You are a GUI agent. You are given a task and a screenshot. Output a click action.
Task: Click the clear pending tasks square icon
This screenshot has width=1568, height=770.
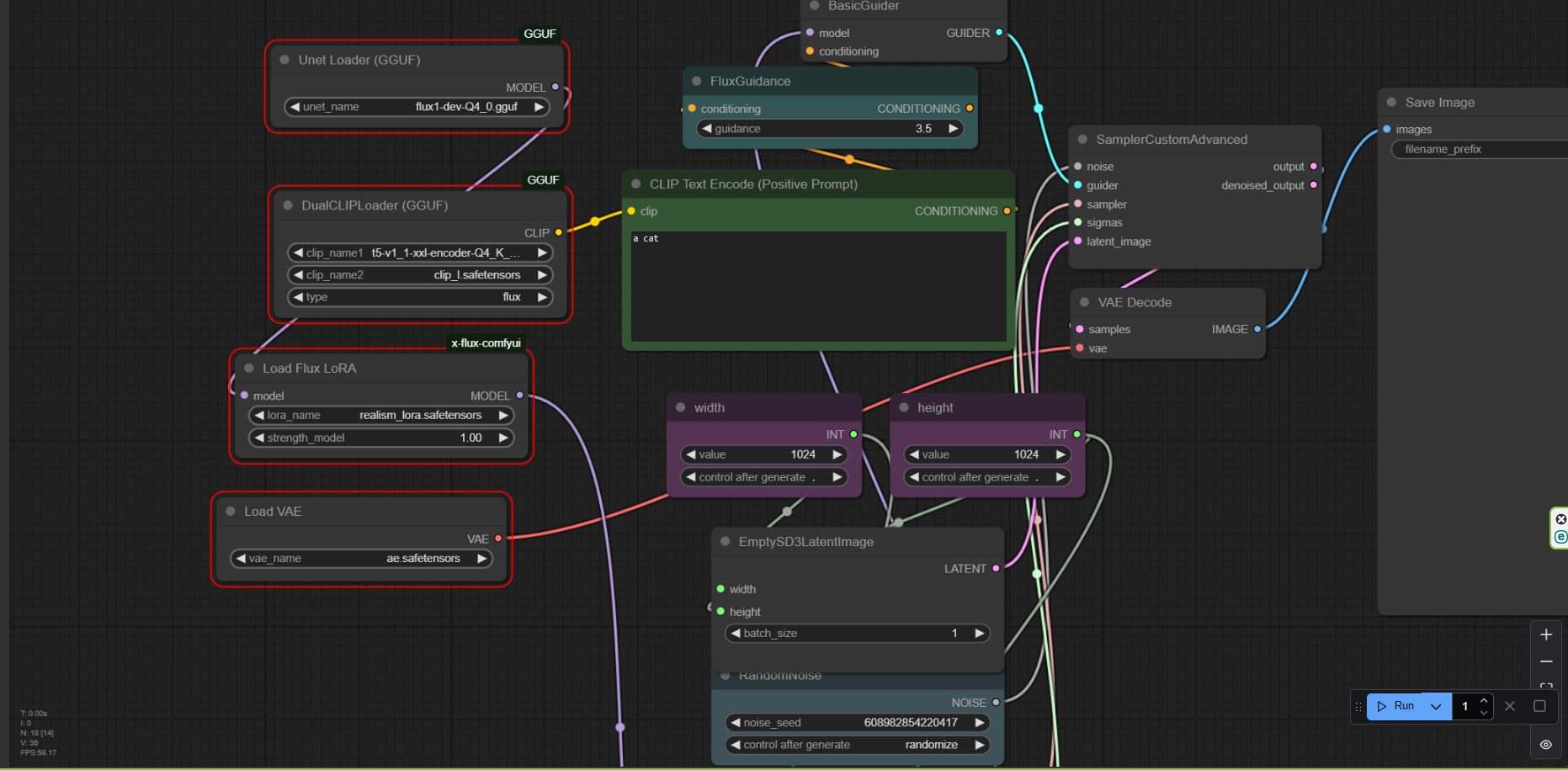[1539, 706]
